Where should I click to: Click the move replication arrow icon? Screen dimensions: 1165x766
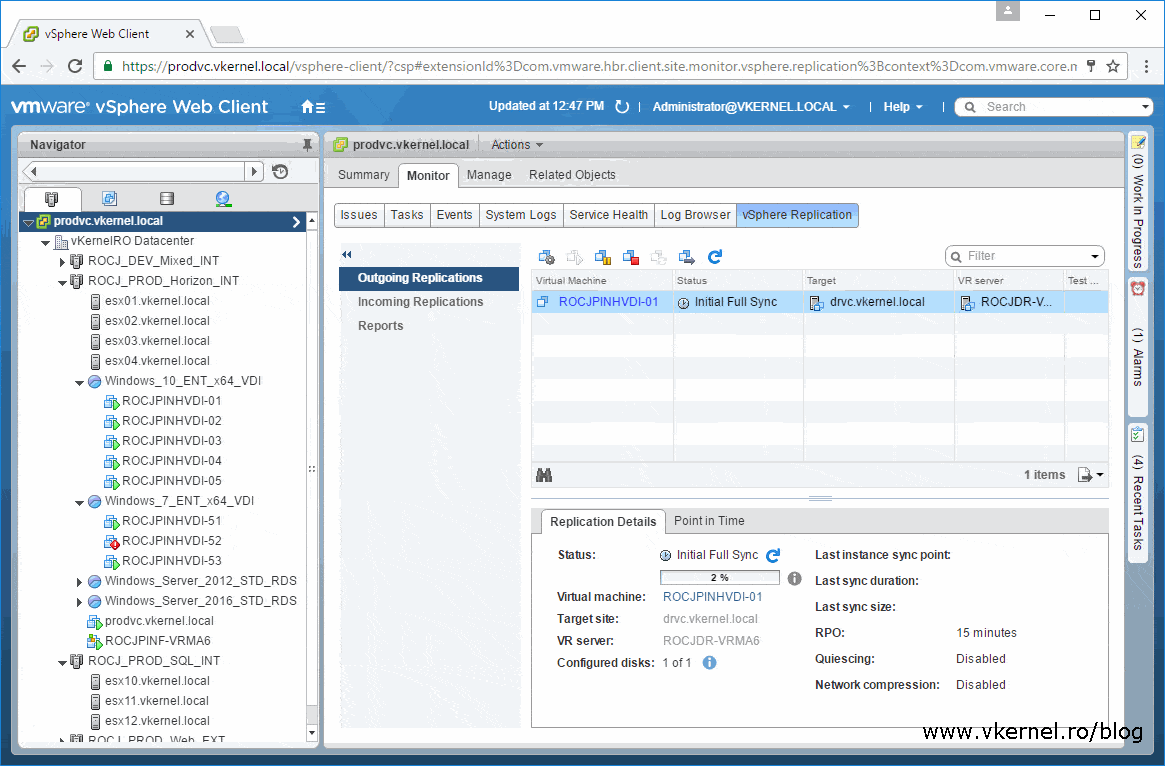pyautogui.click(x=687, y=257)
